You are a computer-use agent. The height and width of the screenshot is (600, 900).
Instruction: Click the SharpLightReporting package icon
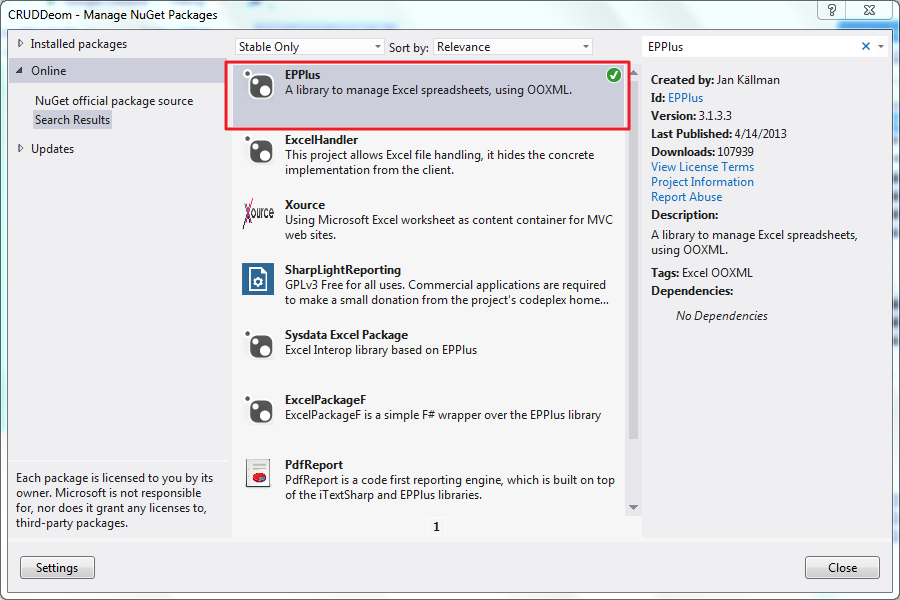coord(258,279)
